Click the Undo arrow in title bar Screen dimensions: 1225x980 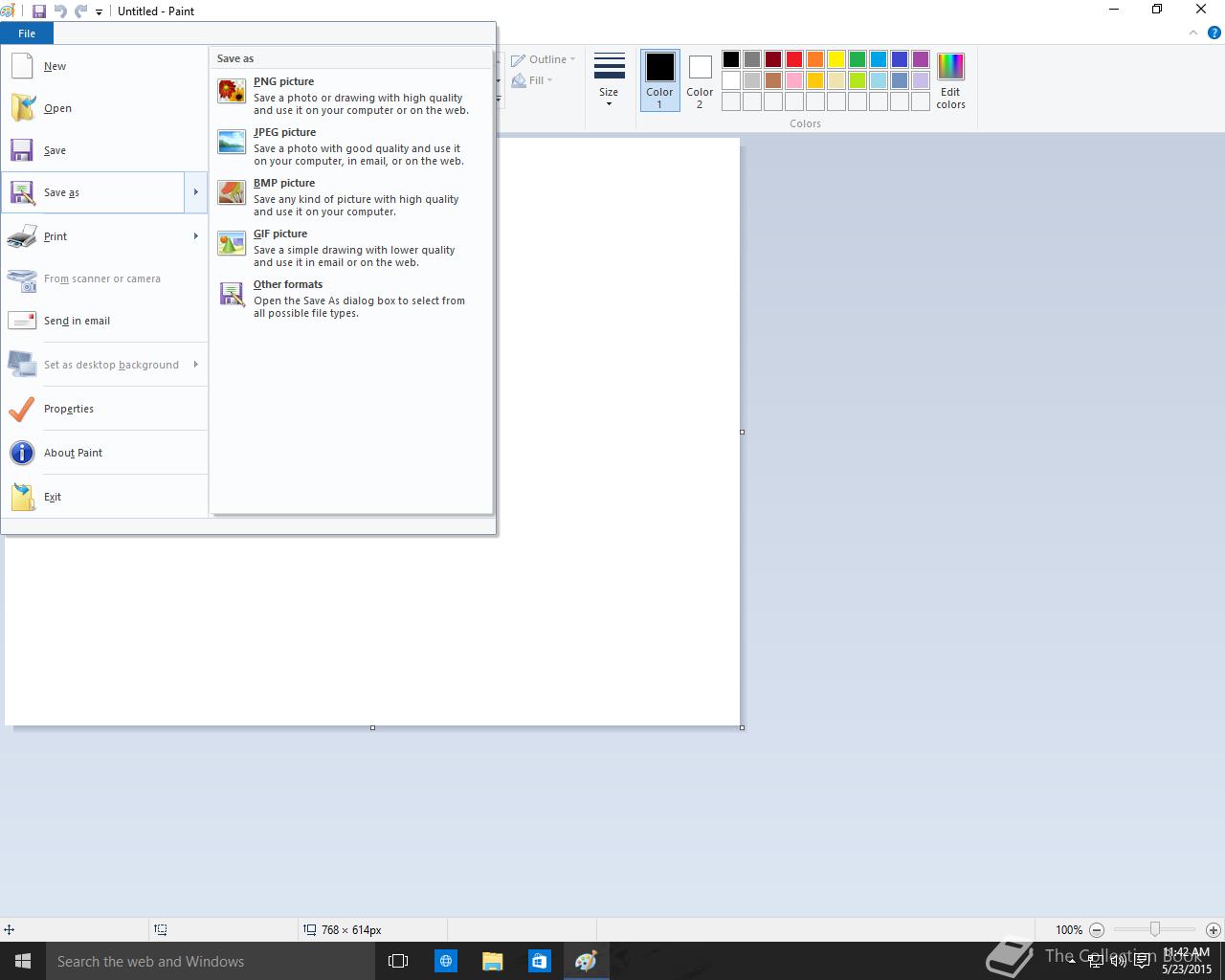point(60,11)
